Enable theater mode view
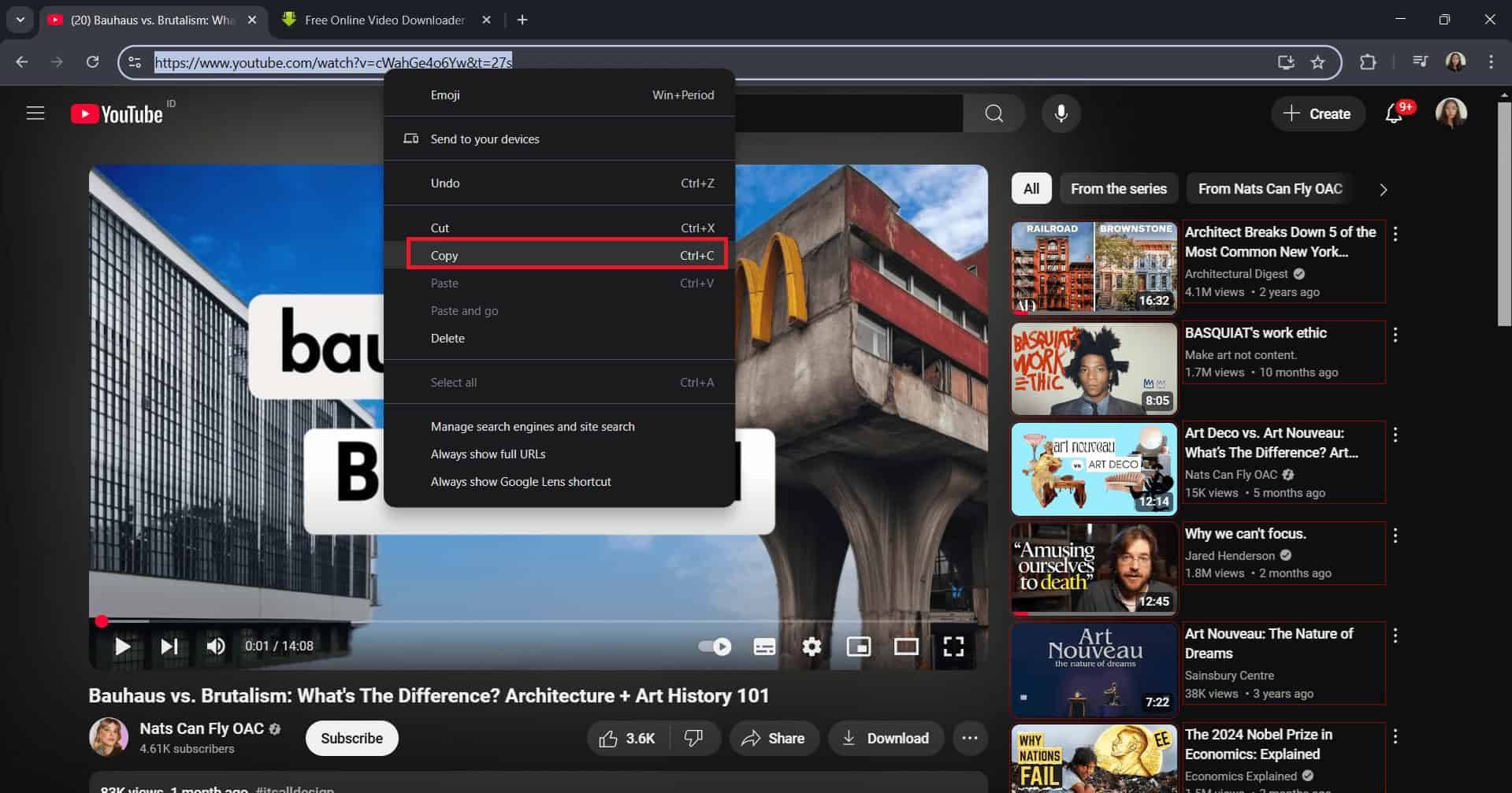This screenshot has height=793, width=1512. [x=906, y=647]
